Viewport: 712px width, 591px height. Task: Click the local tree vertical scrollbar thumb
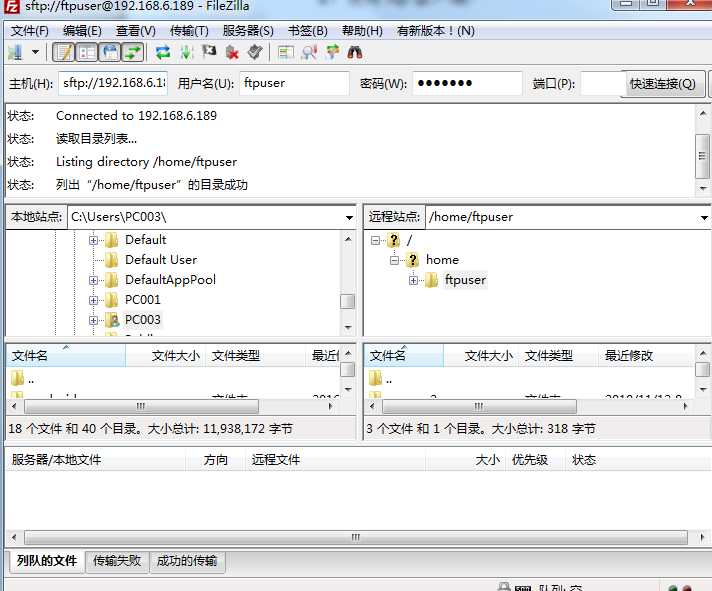pyautogui.click(x=347, y=301)
